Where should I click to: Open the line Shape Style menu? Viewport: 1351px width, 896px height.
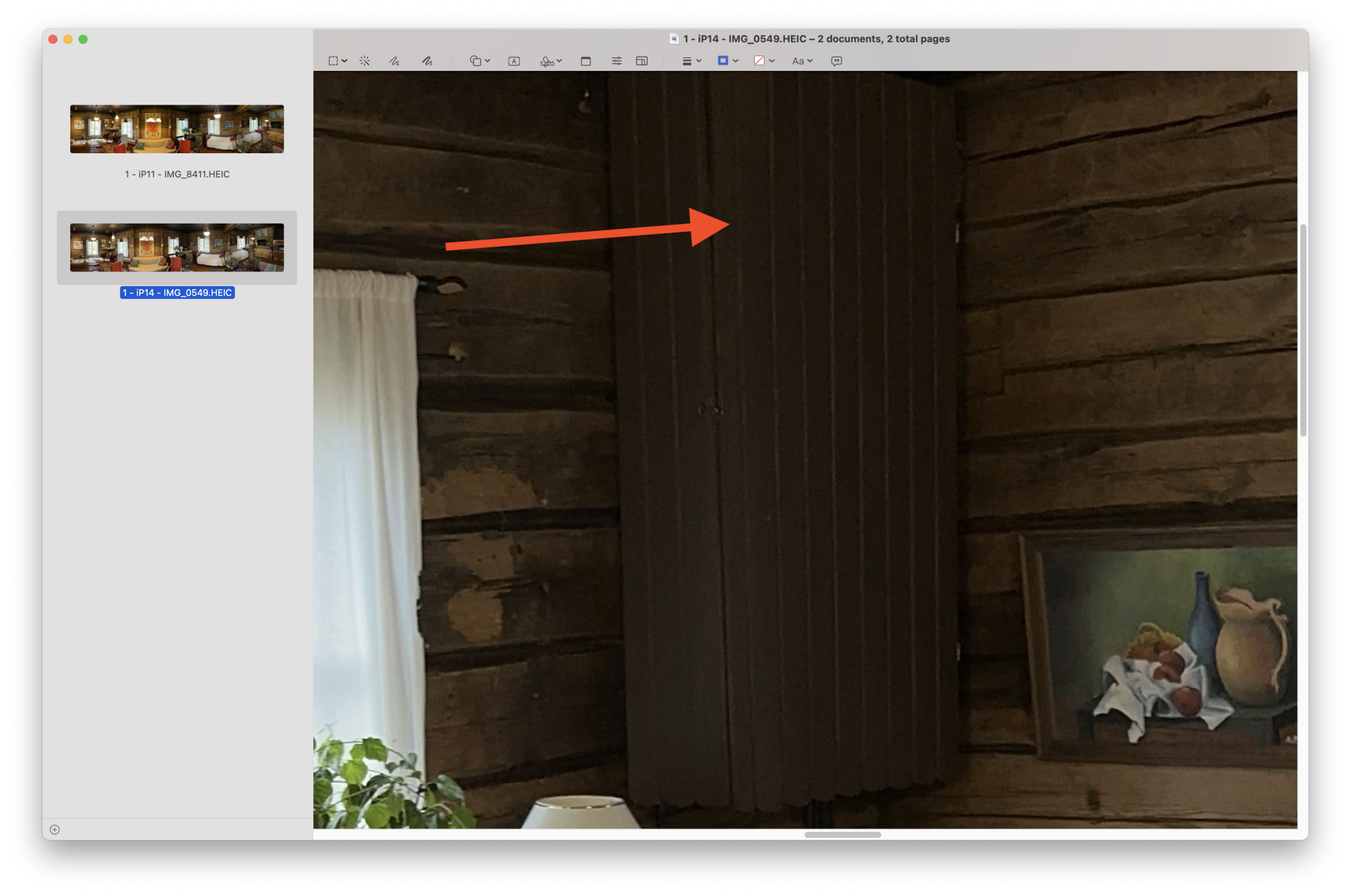click(691, 61)
